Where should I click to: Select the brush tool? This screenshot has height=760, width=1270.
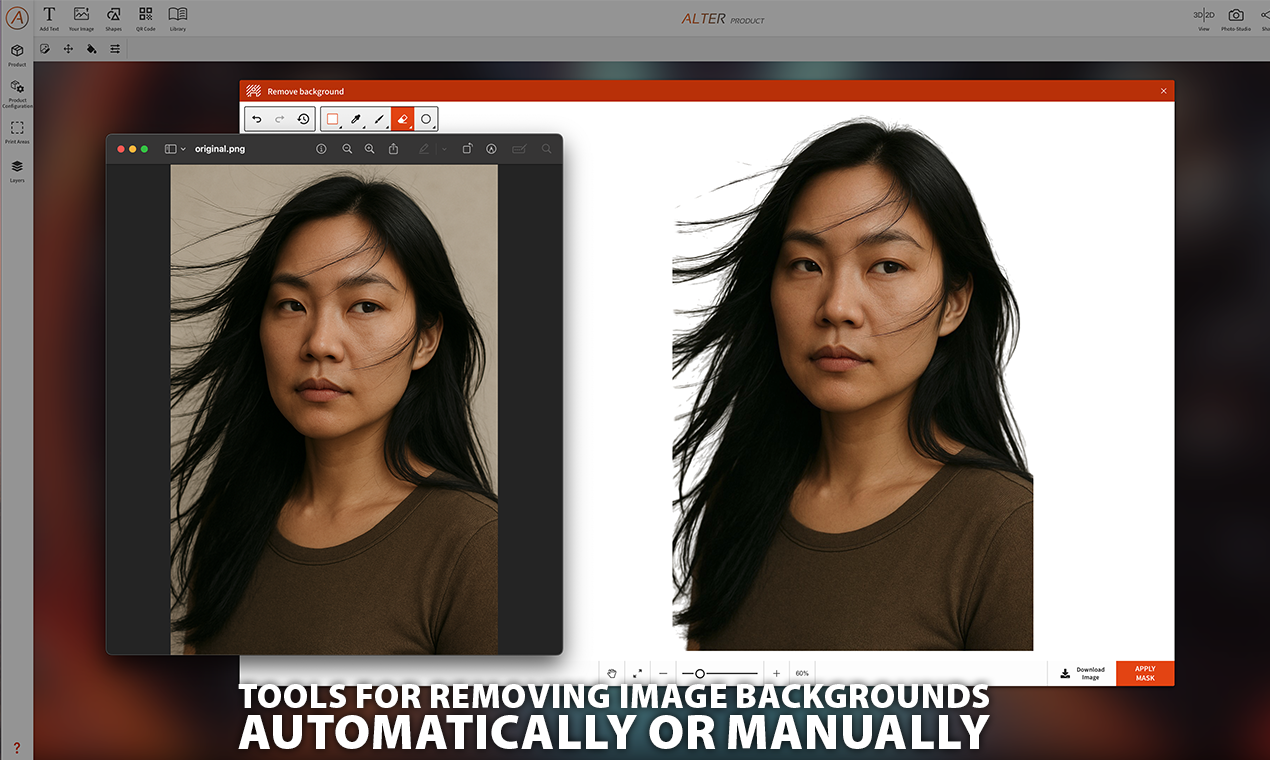coord(379,119)
